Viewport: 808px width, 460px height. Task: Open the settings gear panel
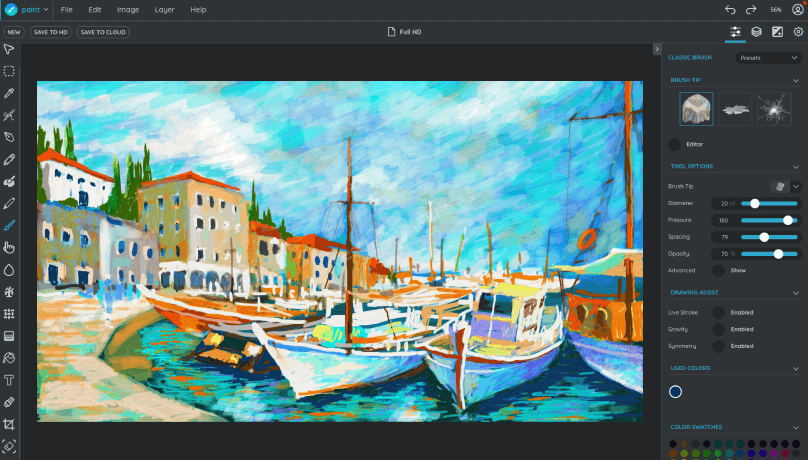coord(798,32)
